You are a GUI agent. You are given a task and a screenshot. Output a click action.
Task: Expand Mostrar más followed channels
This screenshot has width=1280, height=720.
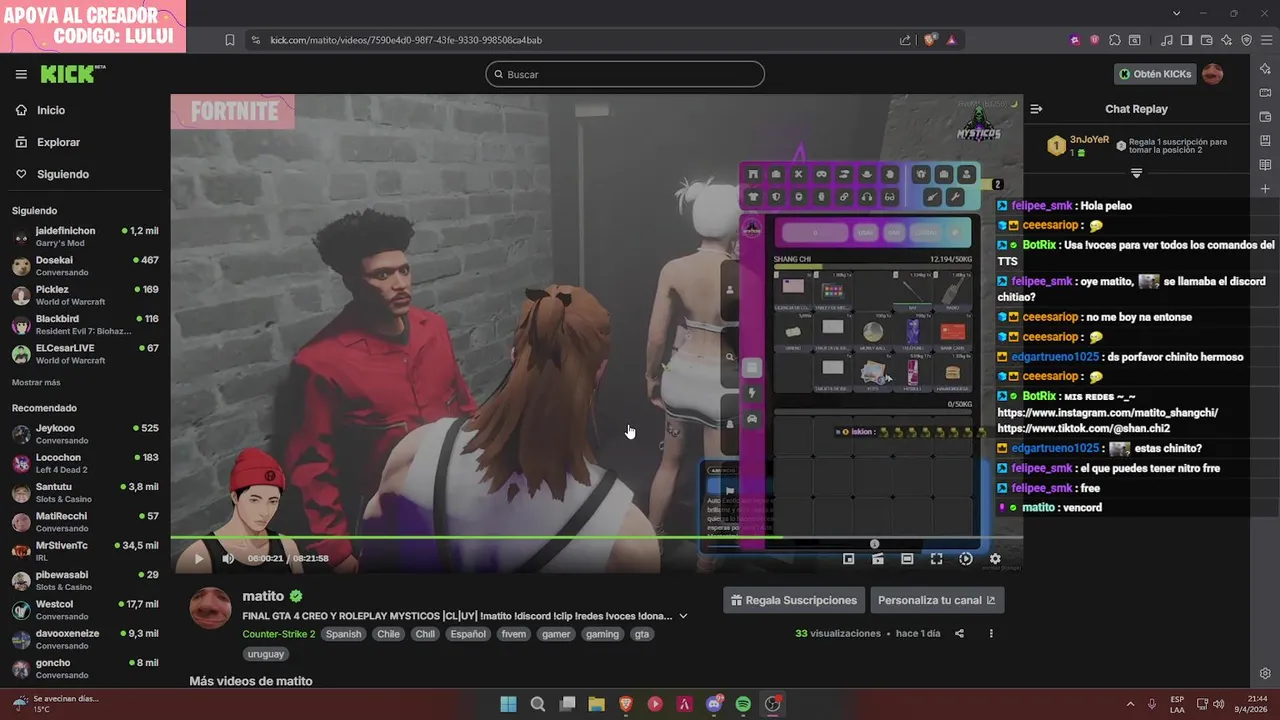pos(36,382)
